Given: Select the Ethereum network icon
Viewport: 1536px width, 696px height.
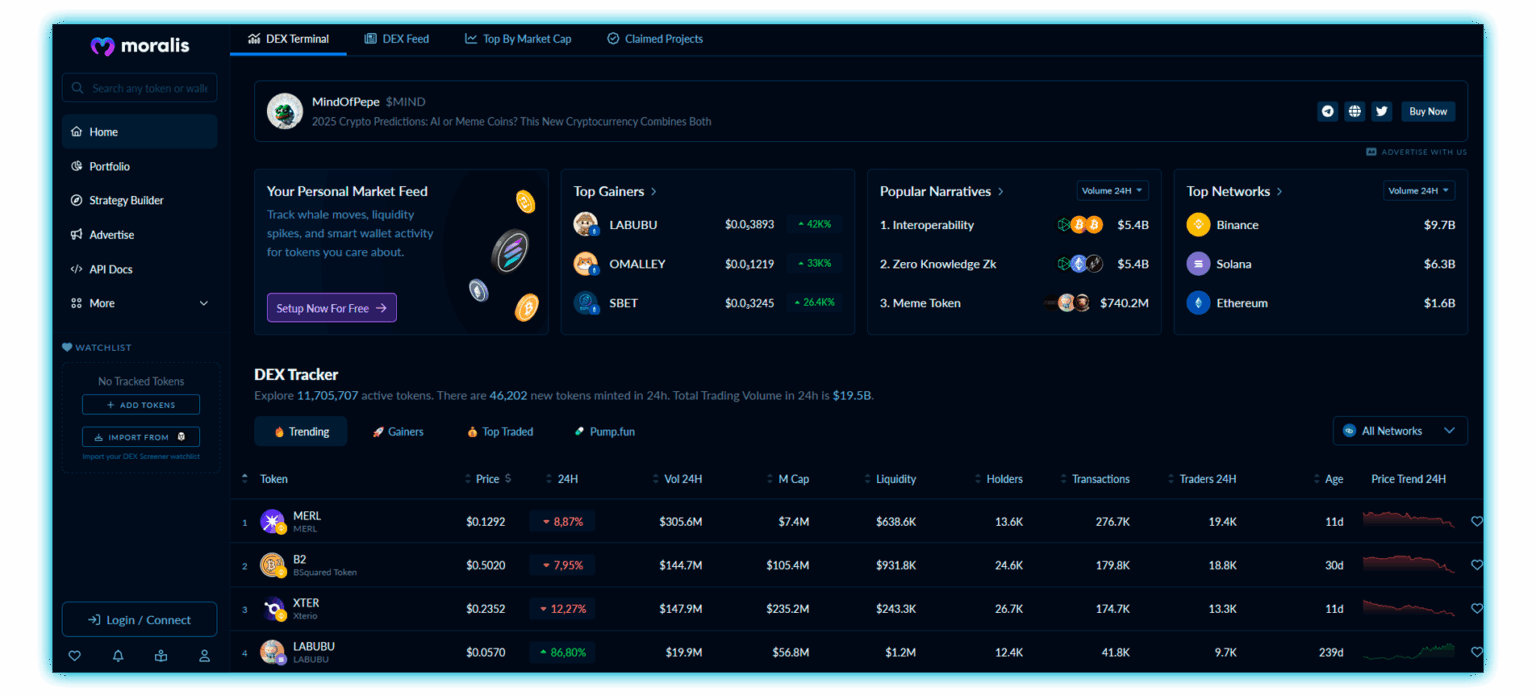Looking at the screenshot, I should pyautogui.click(x=1198, y=303).
